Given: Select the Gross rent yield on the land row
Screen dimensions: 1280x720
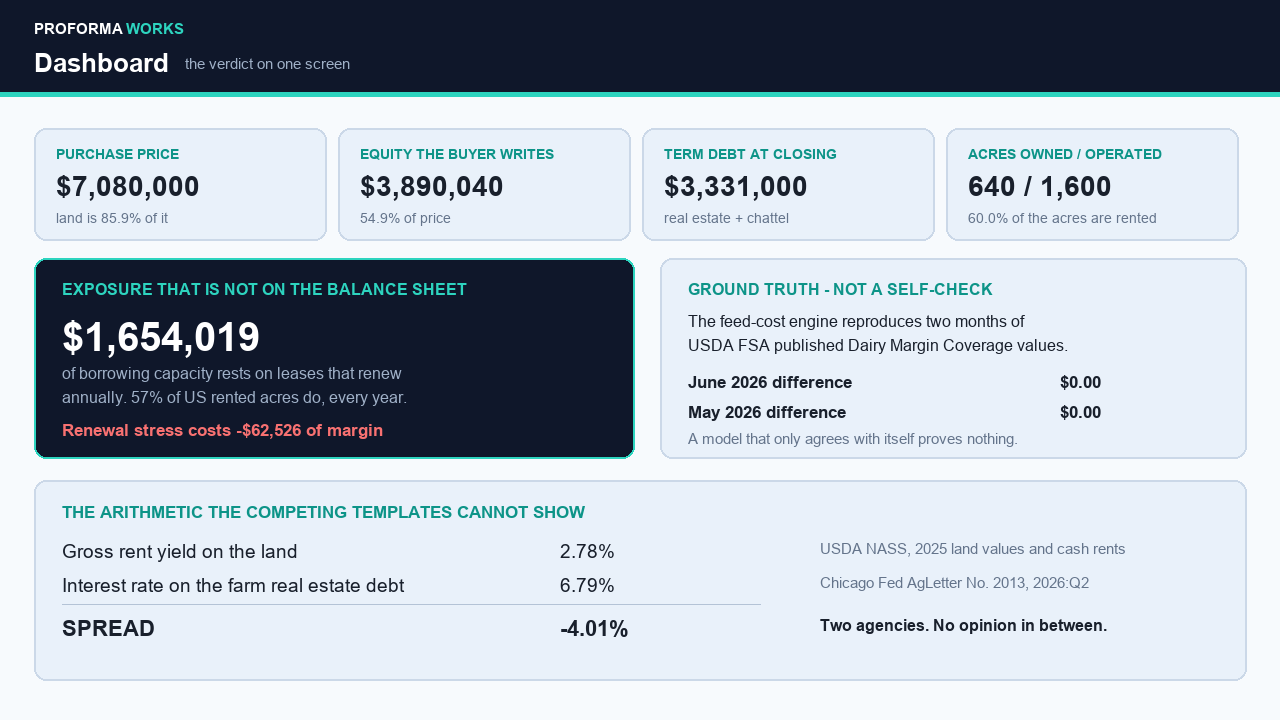Looking at the screenshot, I should (411, 552).
